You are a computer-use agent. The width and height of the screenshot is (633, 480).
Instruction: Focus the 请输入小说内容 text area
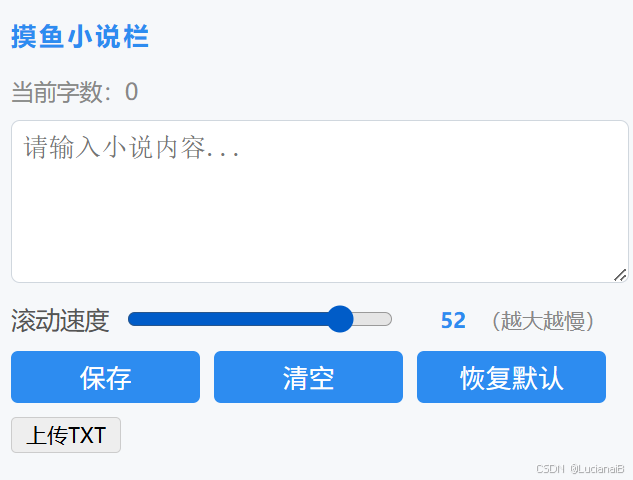point(320,201)
